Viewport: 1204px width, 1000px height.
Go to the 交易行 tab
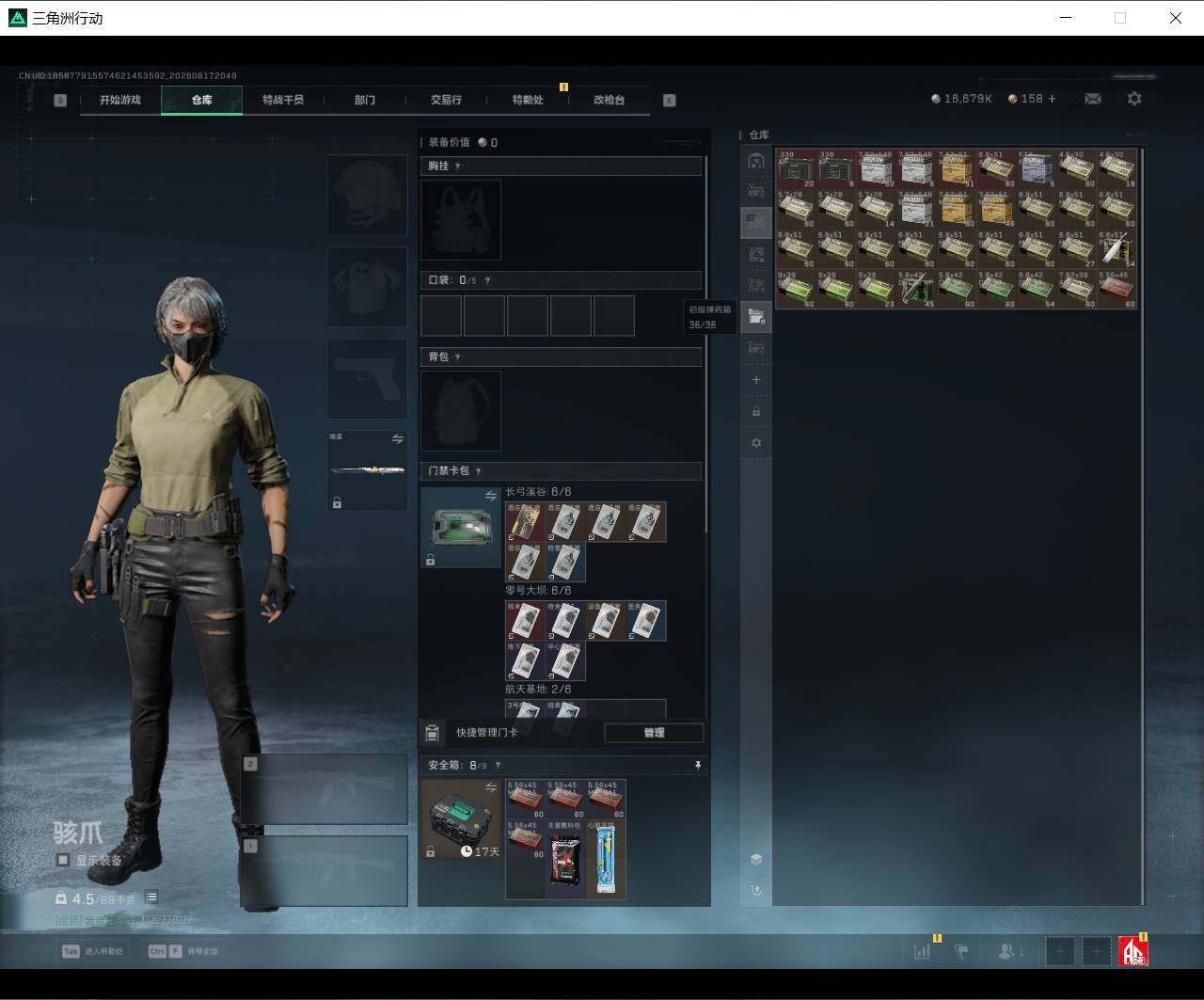point(446,100)
